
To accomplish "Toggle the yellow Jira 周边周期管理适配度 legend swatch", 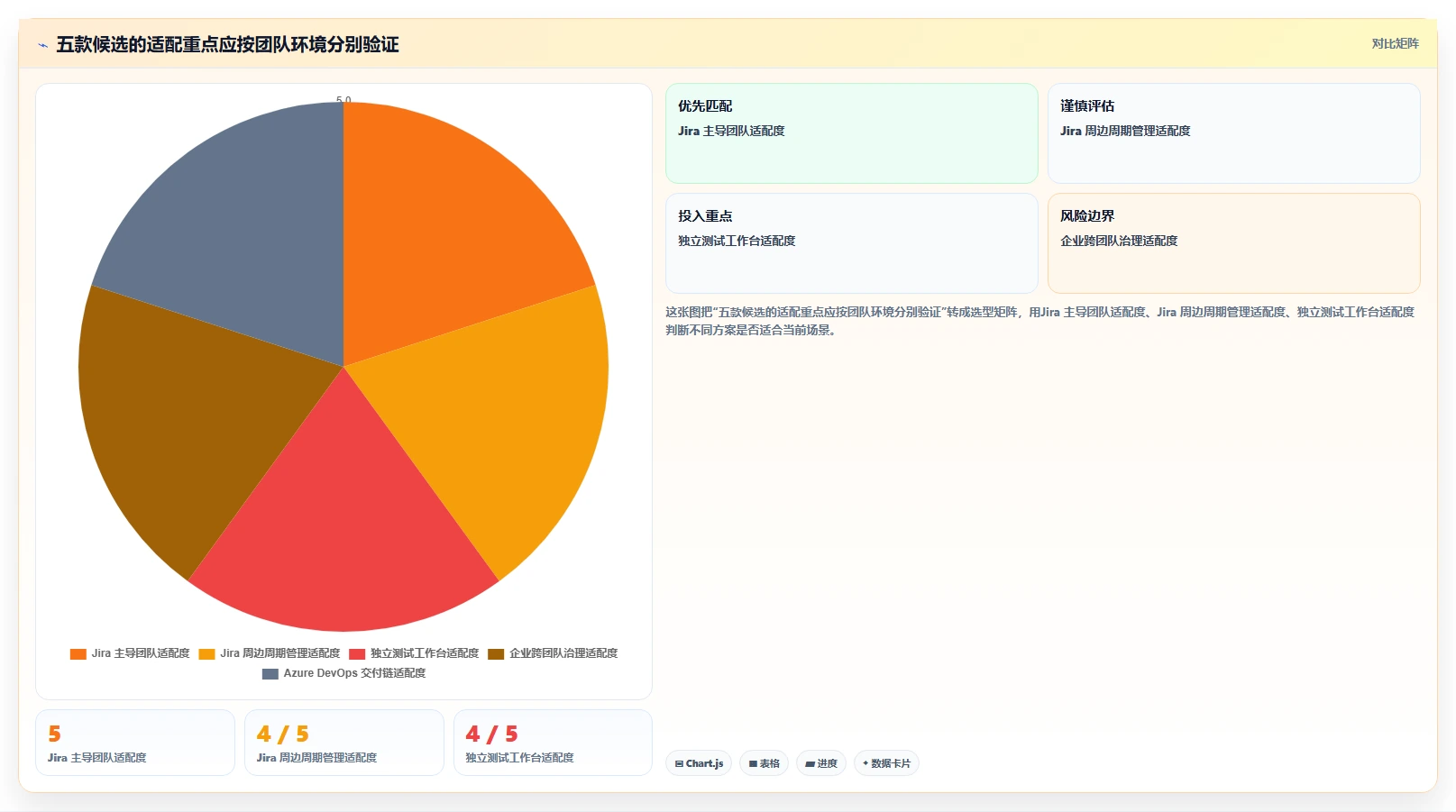I will pos(206,653).
